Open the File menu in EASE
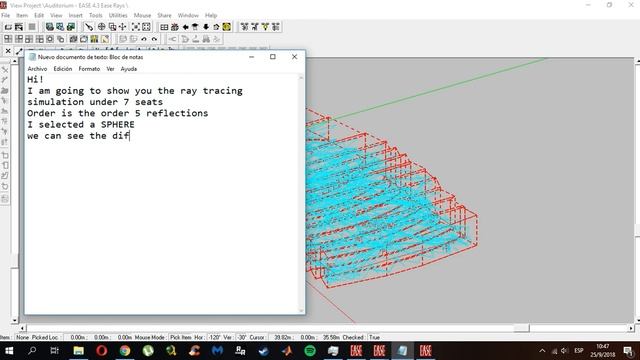640x360 pixels. (5, 15)
